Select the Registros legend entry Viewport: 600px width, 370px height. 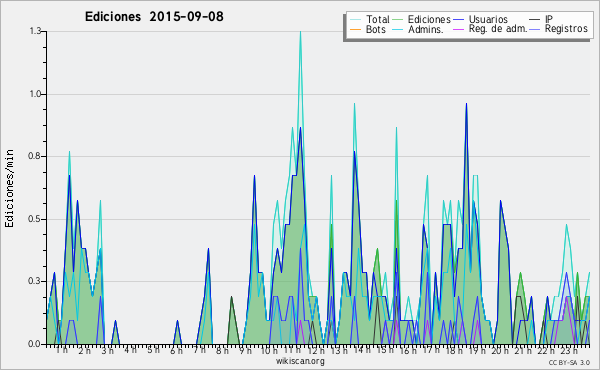(x=559, y=29)
